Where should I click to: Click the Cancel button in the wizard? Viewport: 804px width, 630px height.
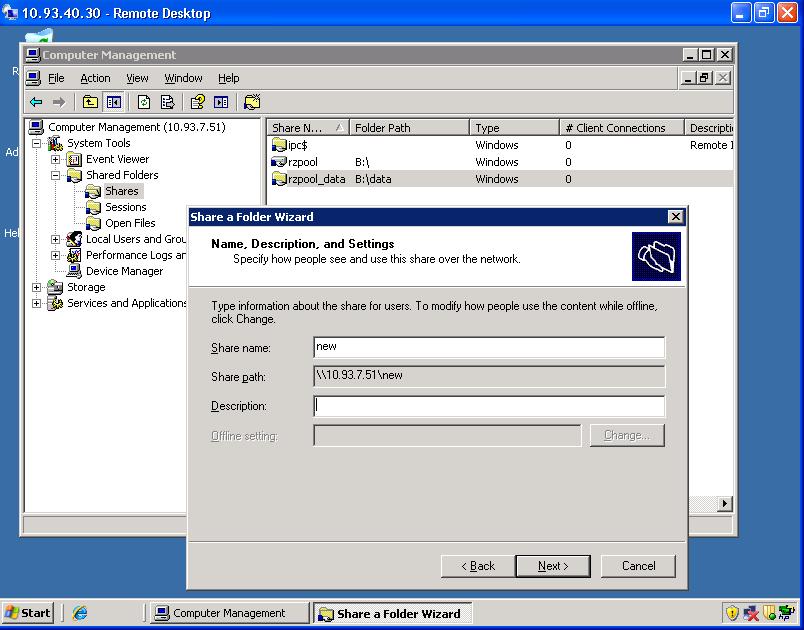[x=638, y=566]
